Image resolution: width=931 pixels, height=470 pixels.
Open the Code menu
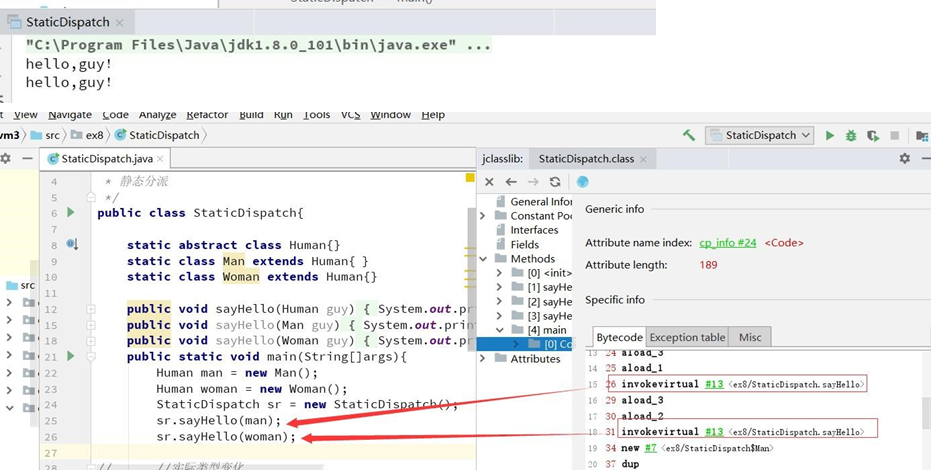coord(115,115)
